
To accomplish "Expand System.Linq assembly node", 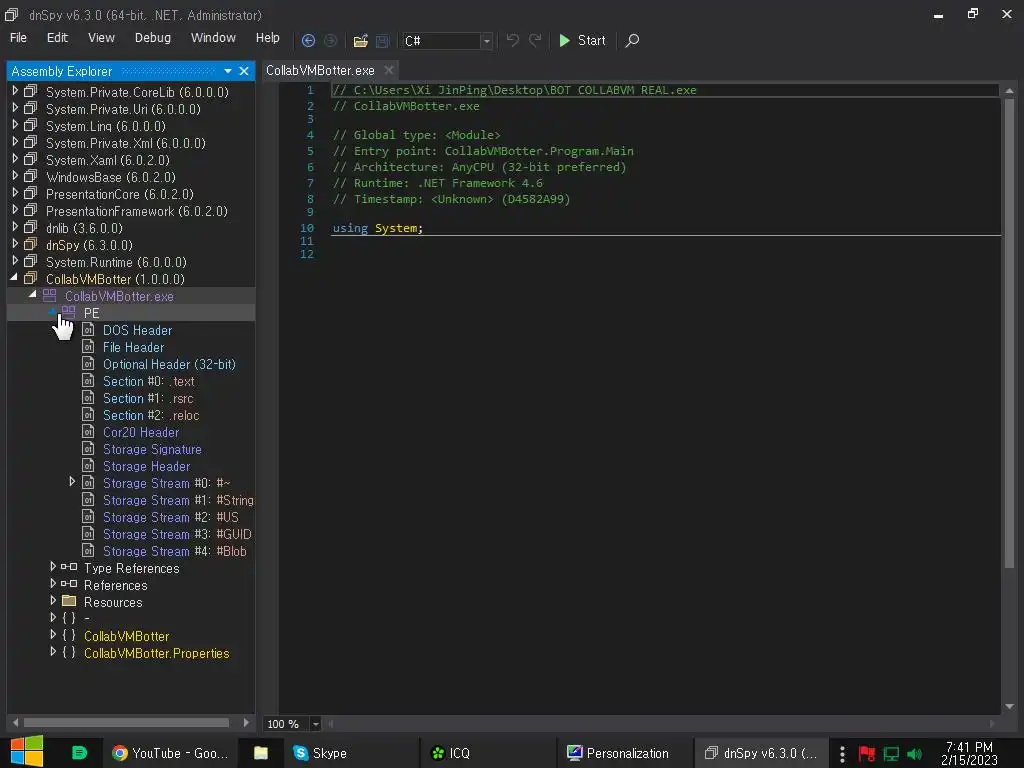I will pos(15,125).
